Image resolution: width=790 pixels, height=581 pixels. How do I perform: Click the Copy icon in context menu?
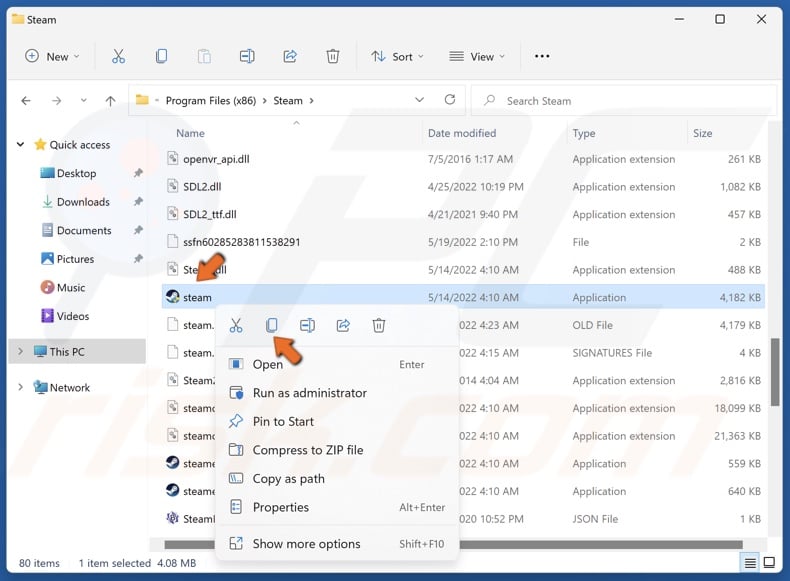point(272,325)
